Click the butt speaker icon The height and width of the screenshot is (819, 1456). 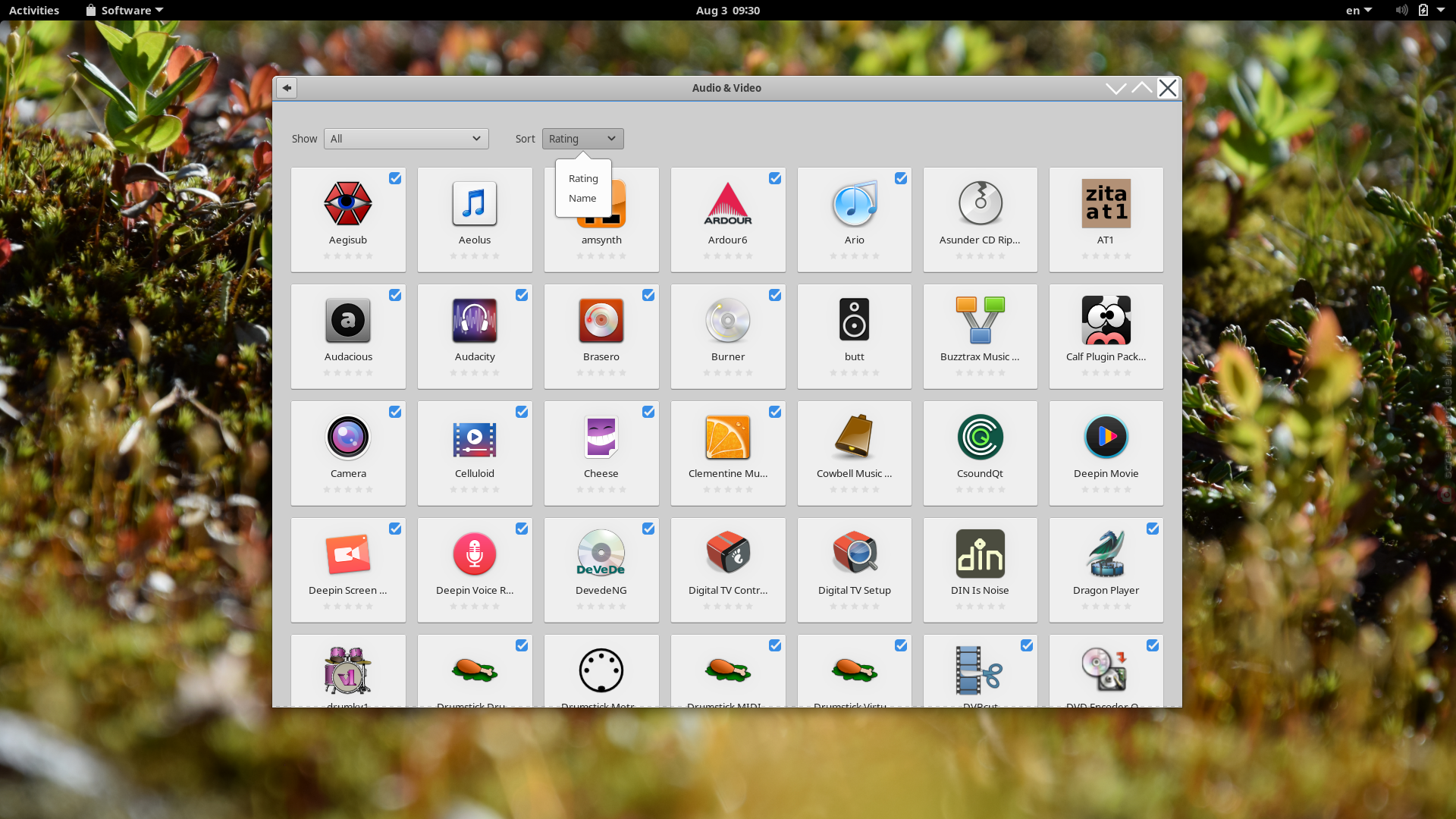tap(855, 320)
